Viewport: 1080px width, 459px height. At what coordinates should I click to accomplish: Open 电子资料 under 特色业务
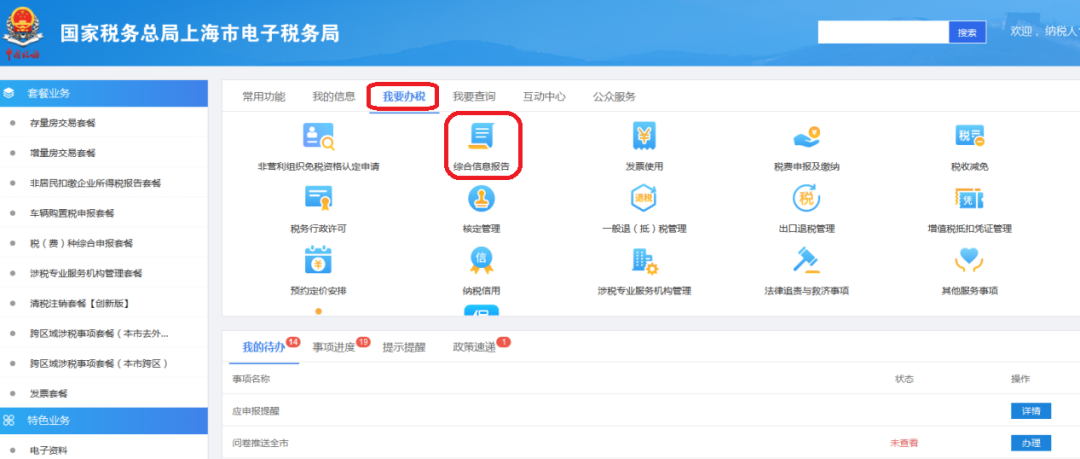point(49,451)
